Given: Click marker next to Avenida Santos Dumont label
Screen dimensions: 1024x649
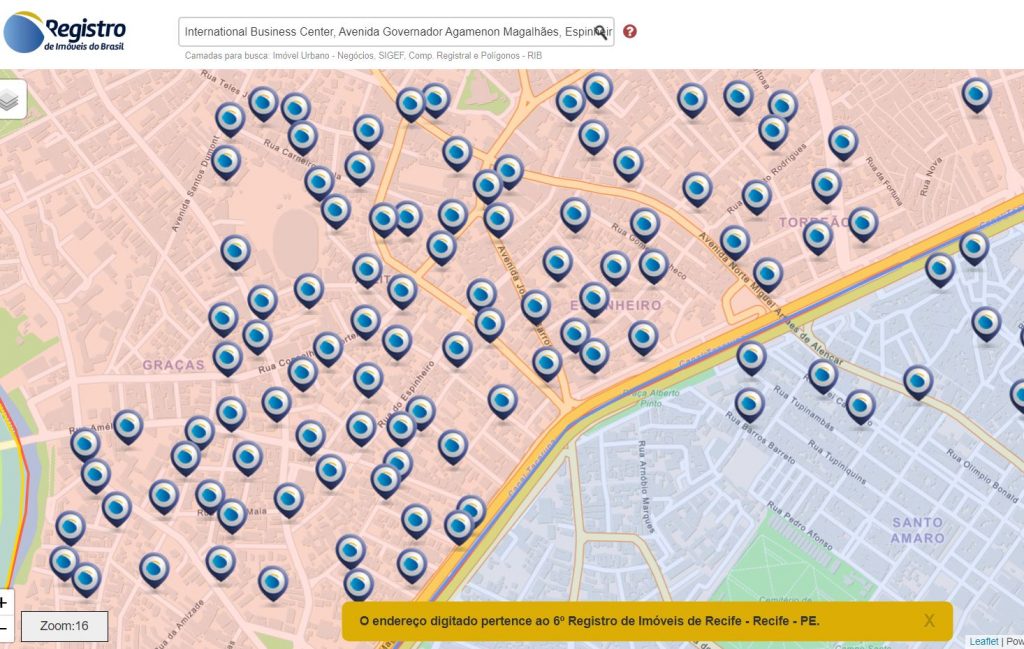Looking at the screenshot, I should click(x=226, y=161).
